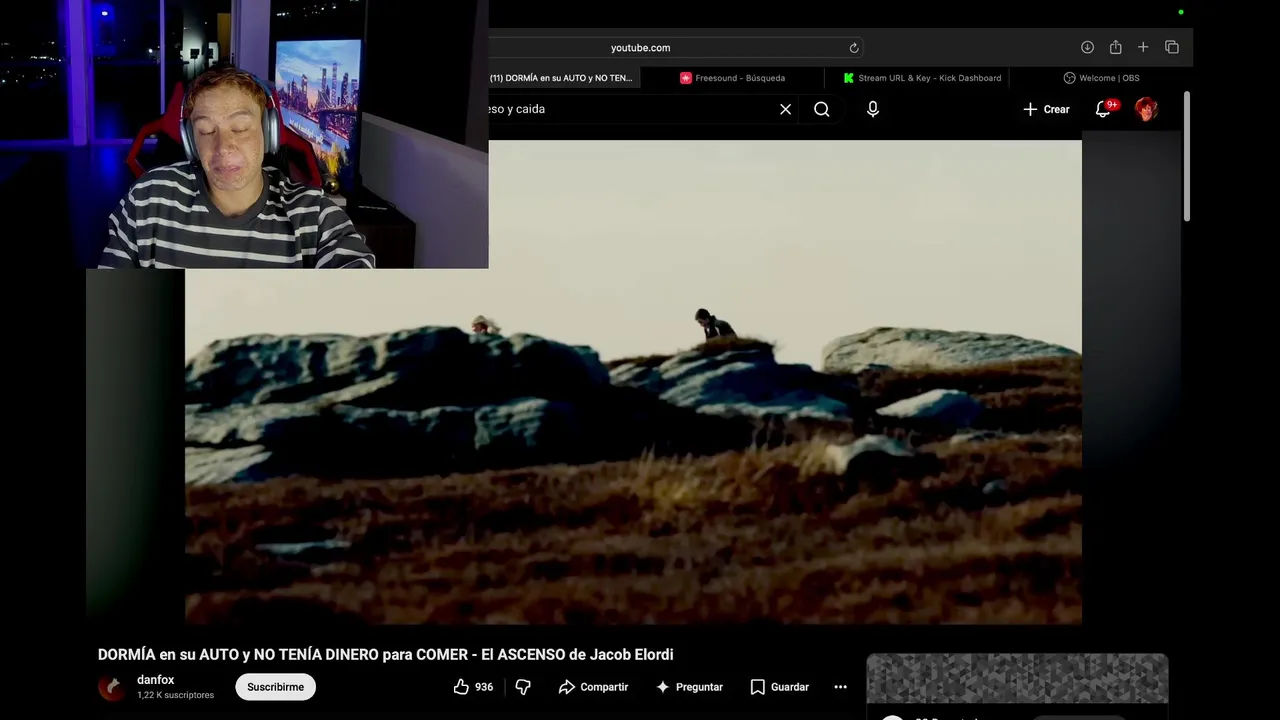Open Safari downloads icon

point(1087,48)
